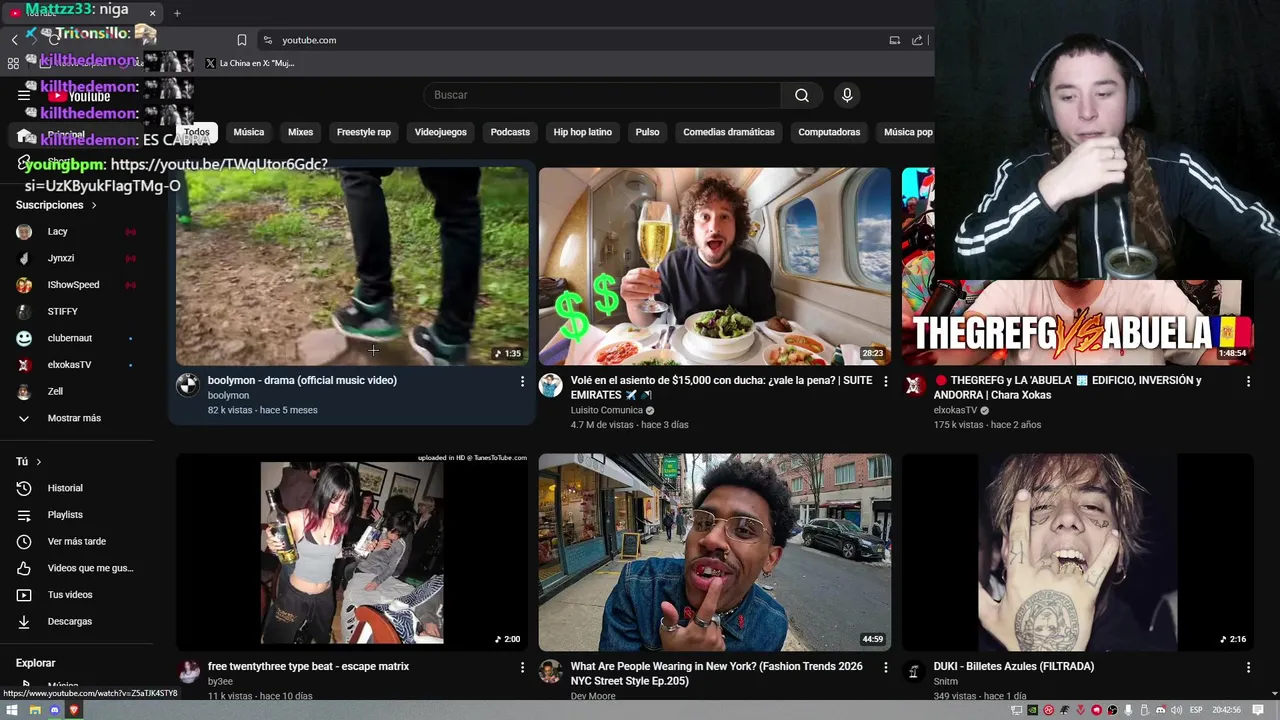Select the Hip hop latino chip
This screenshot has width=1280, height=720.
[583, 132]
